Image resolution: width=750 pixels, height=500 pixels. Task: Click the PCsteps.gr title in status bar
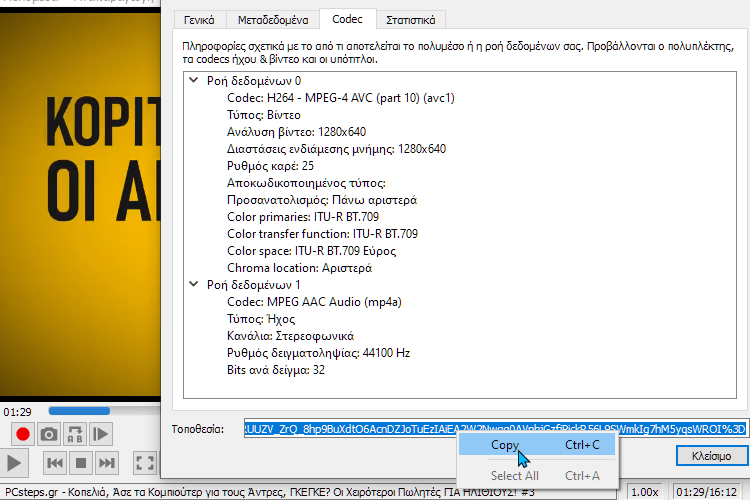[269, 492]
